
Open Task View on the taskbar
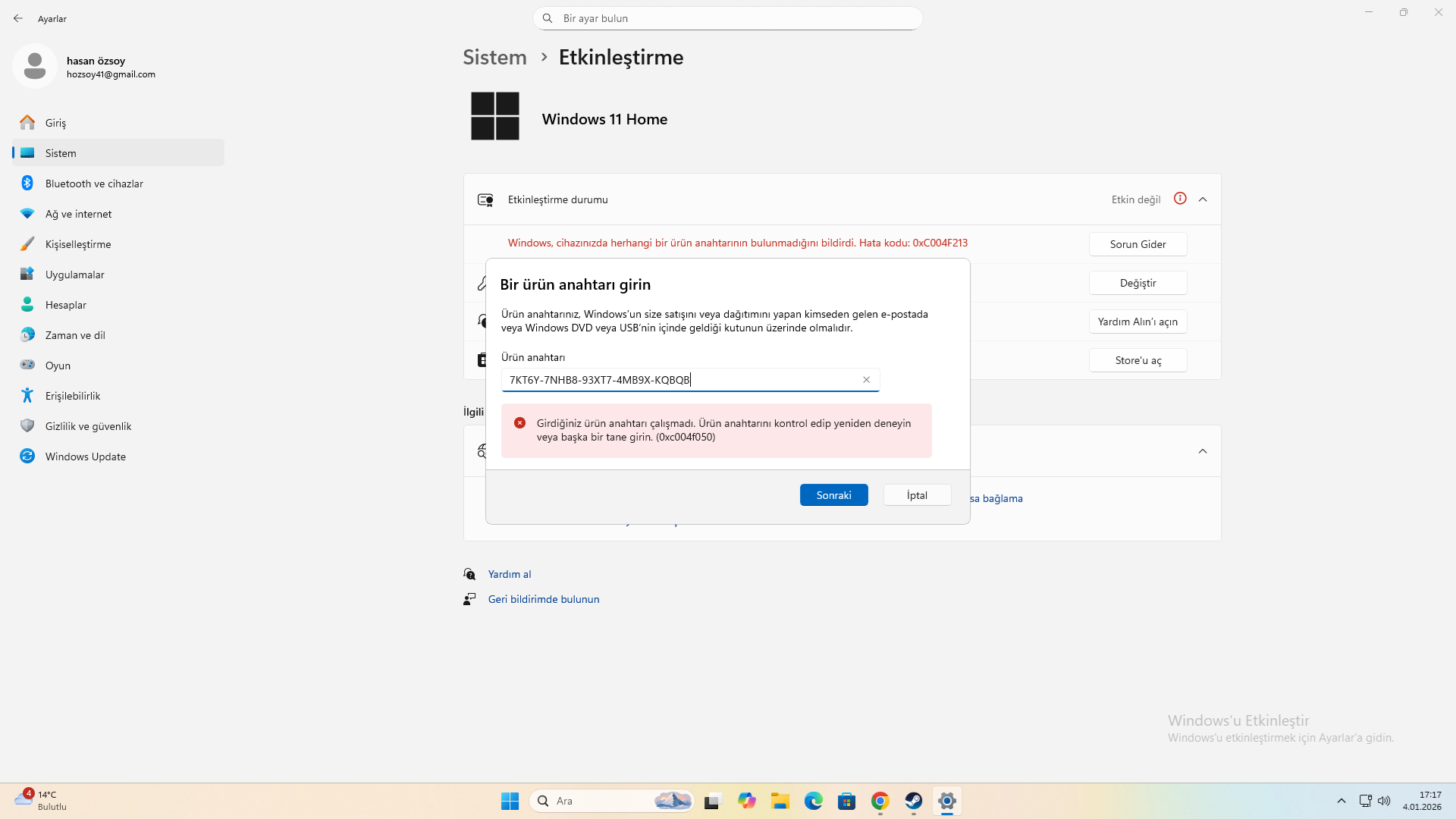[713, 801]
